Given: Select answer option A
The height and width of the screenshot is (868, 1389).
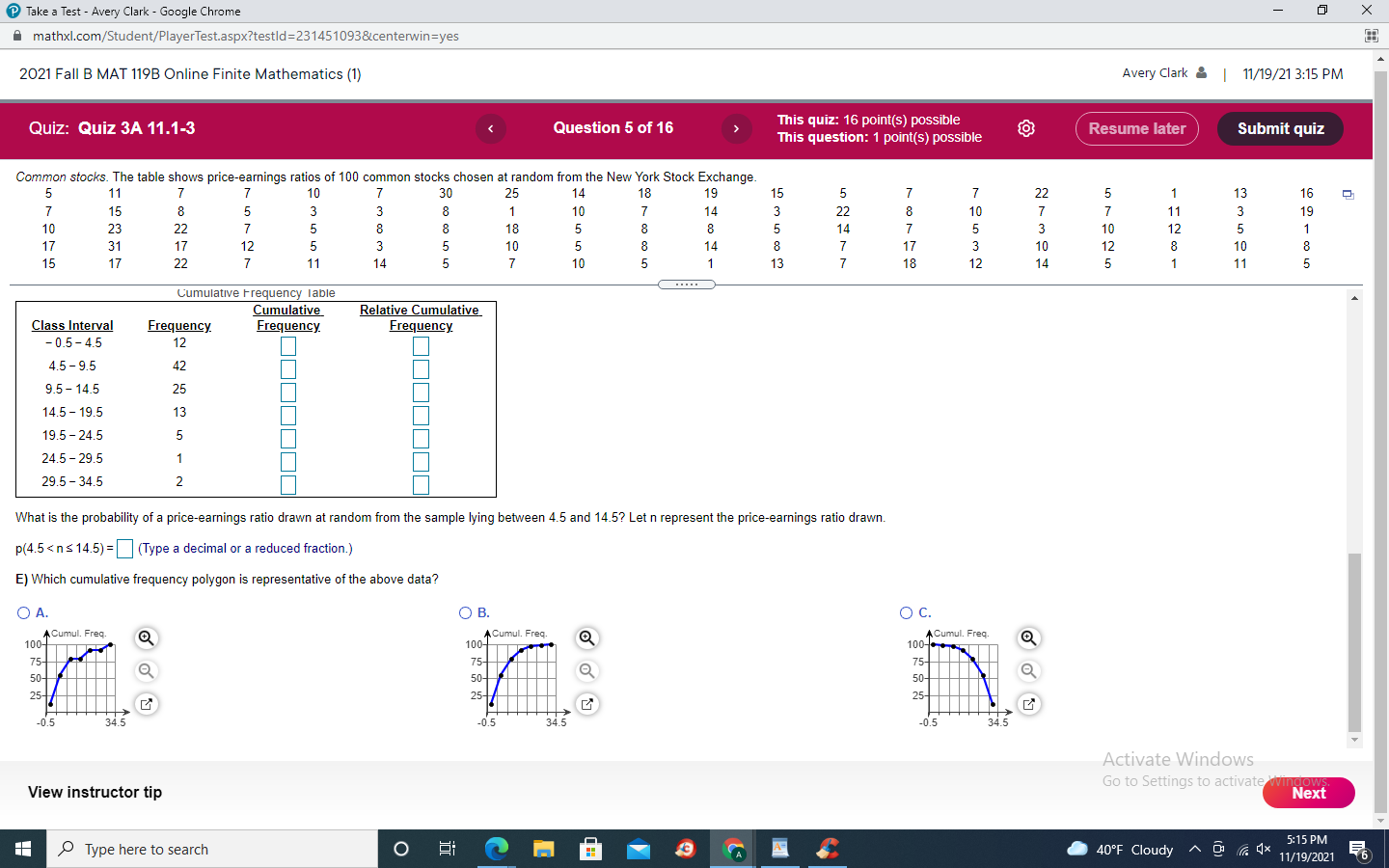Looking at the screenshot, I should coord(24,612).
